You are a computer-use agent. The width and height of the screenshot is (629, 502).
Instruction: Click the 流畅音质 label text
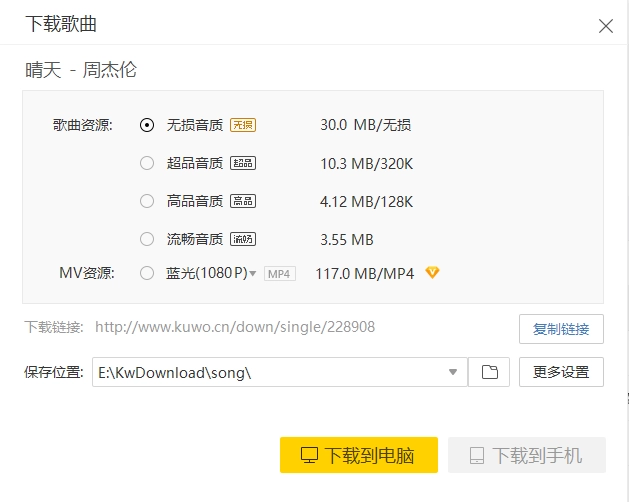click(195, 239)
